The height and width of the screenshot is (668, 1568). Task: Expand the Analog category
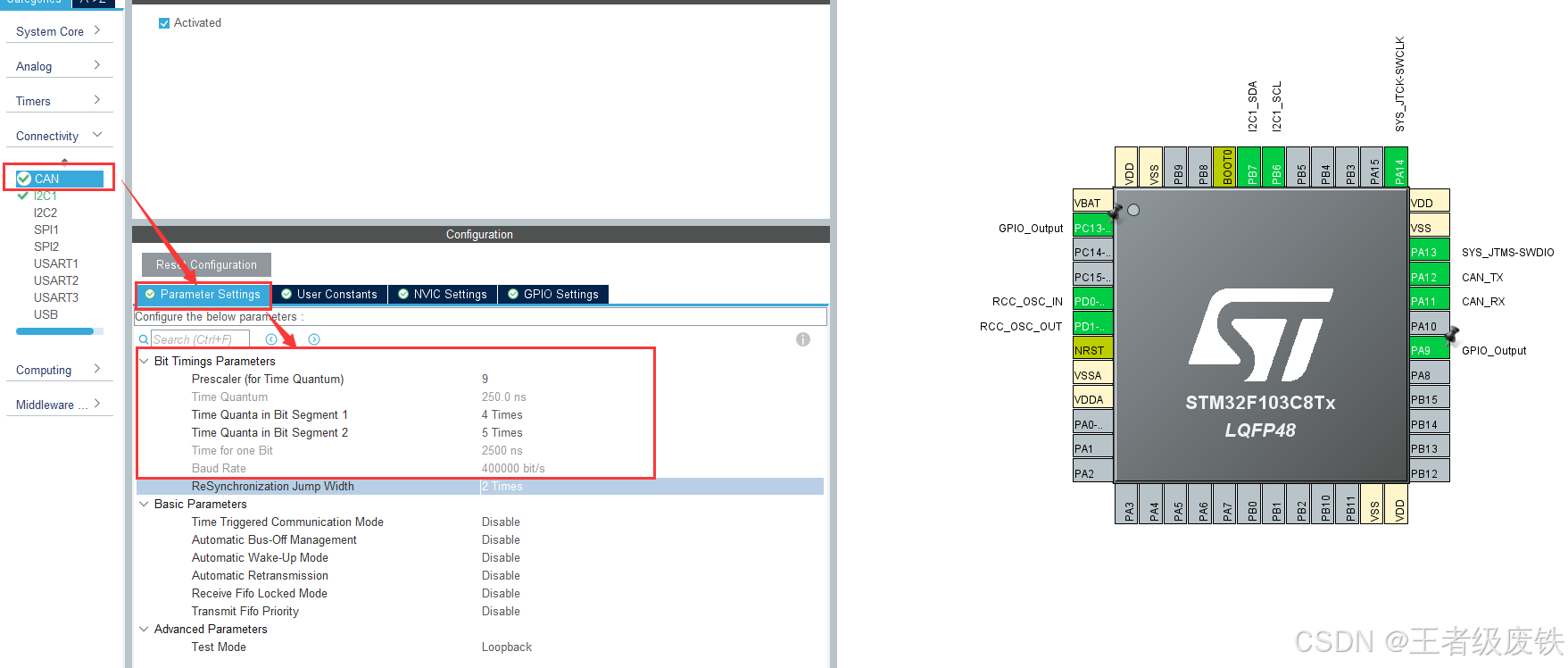[x=59, y=66]
